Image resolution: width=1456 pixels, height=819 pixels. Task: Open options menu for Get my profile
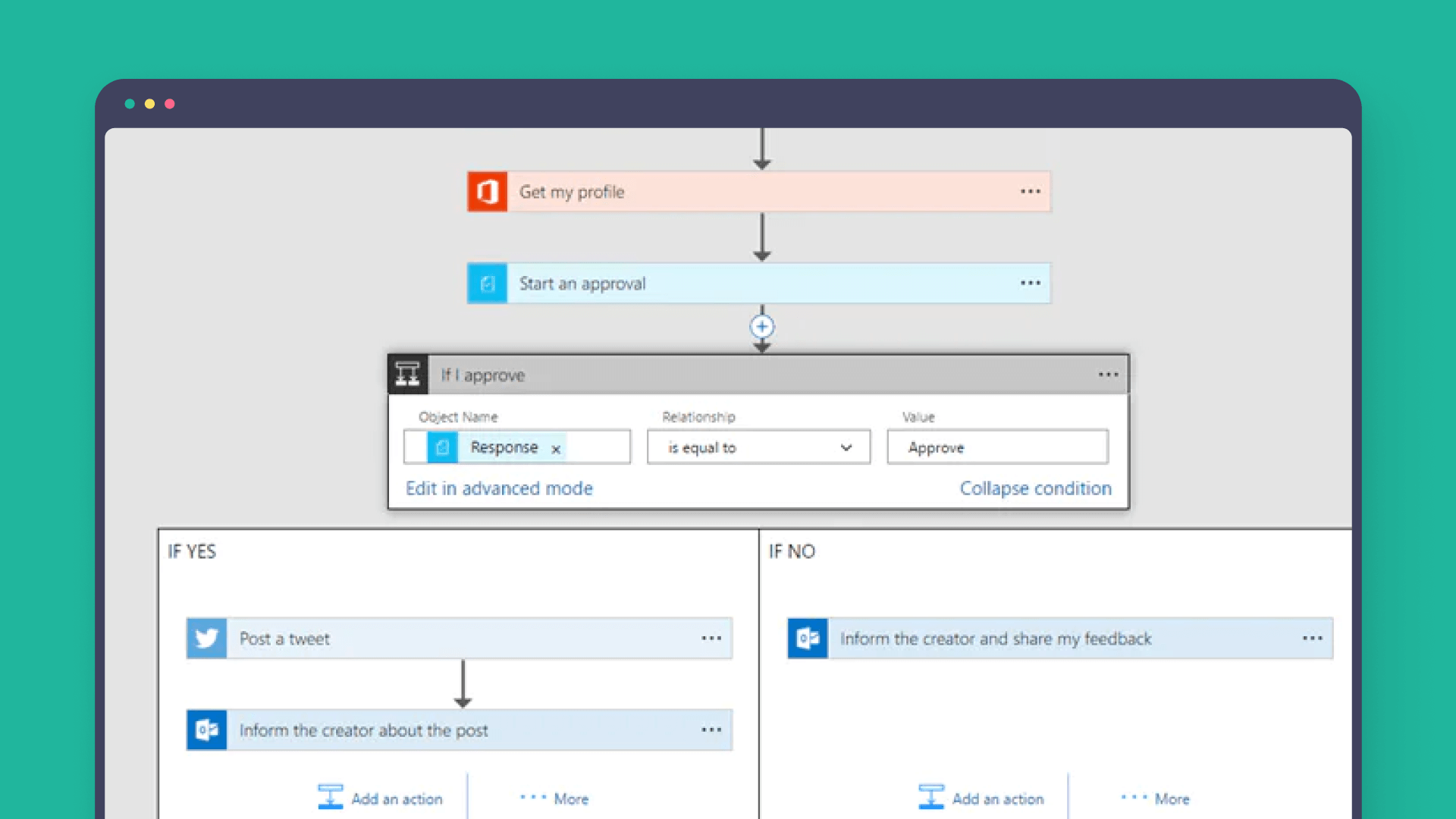tap(1030, 192)
